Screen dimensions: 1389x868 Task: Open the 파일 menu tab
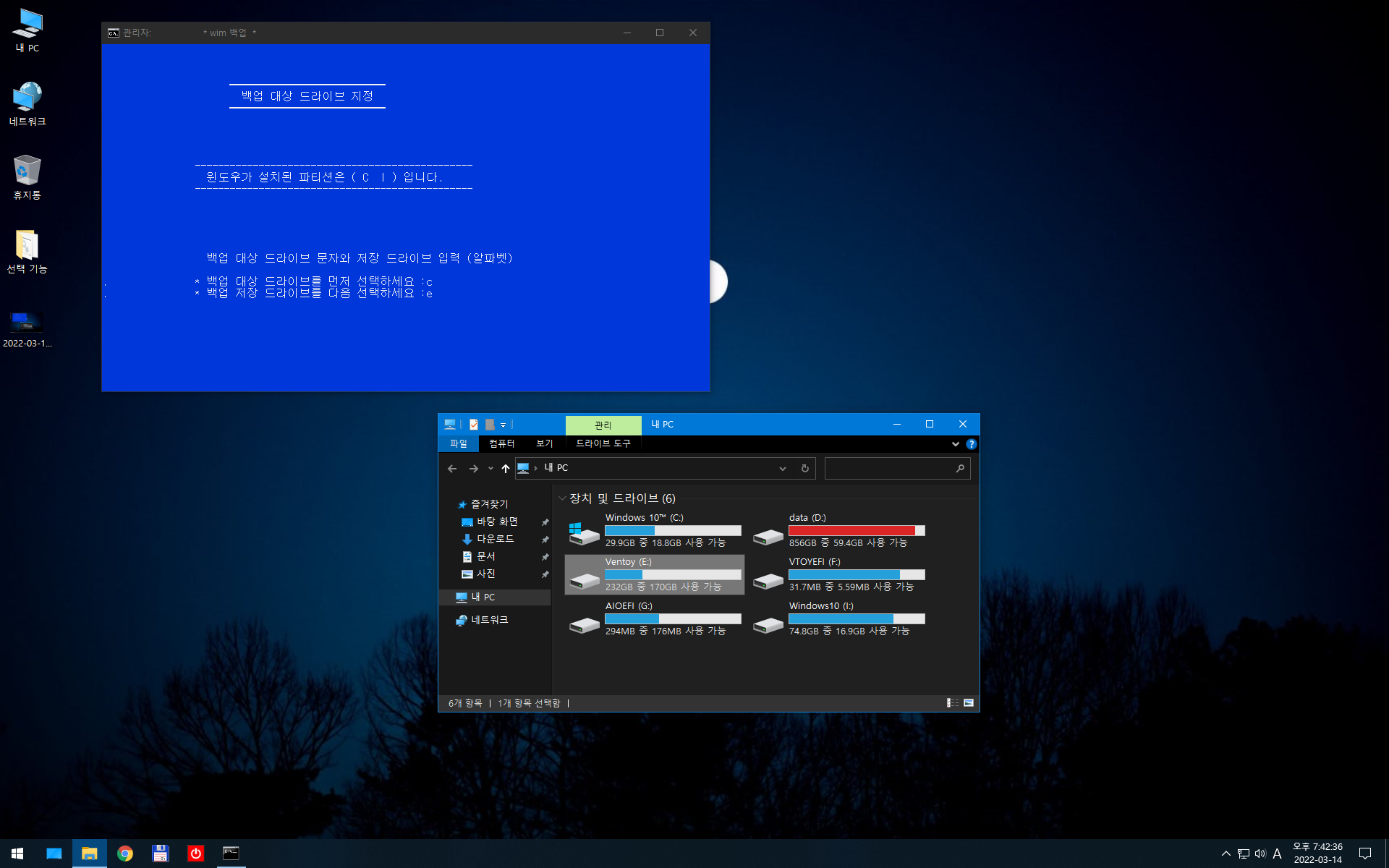(459, 443)
